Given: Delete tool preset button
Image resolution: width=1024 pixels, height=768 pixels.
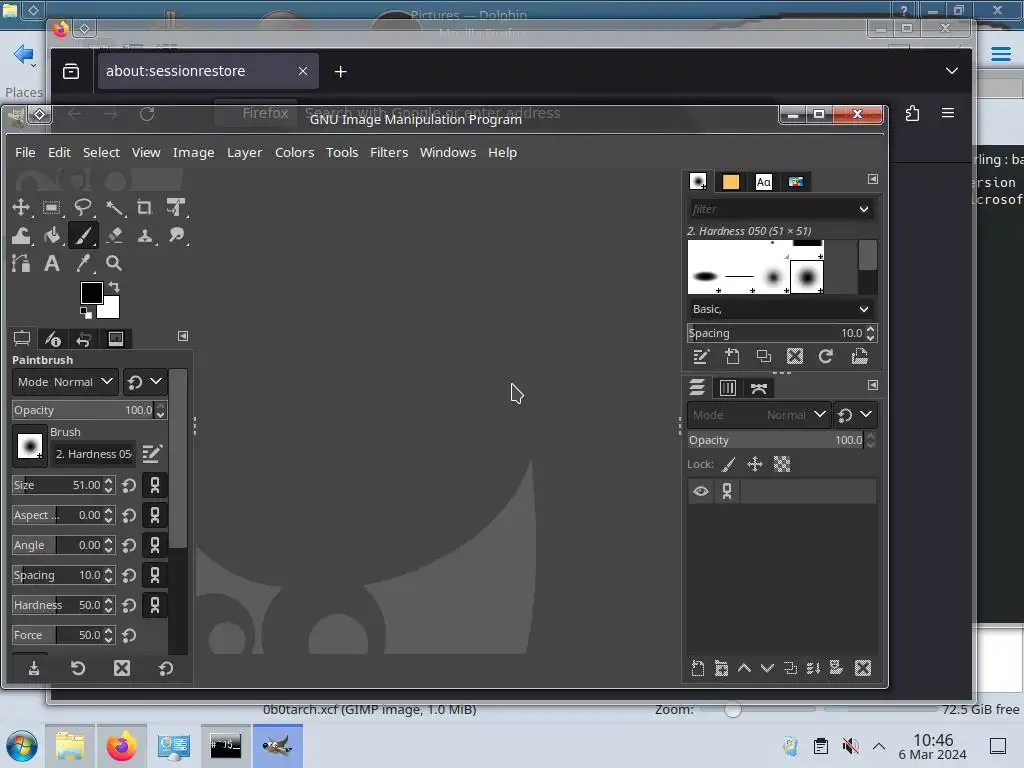Looking at the screenshot, I should (x=122, y=668).
